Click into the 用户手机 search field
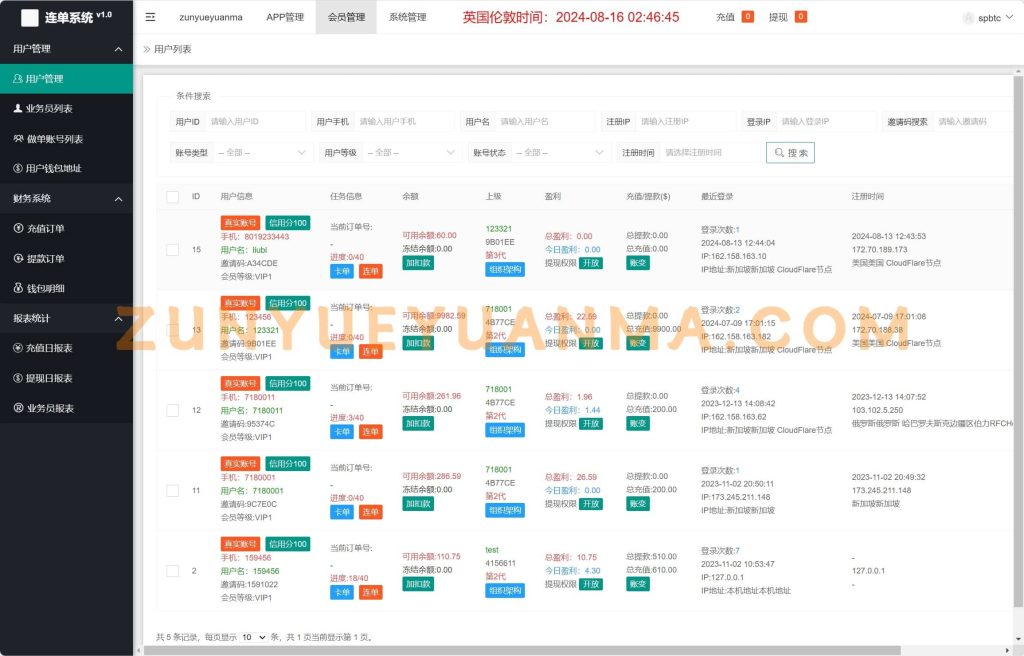Viewport: 1024px width, 656px height. 404,122
